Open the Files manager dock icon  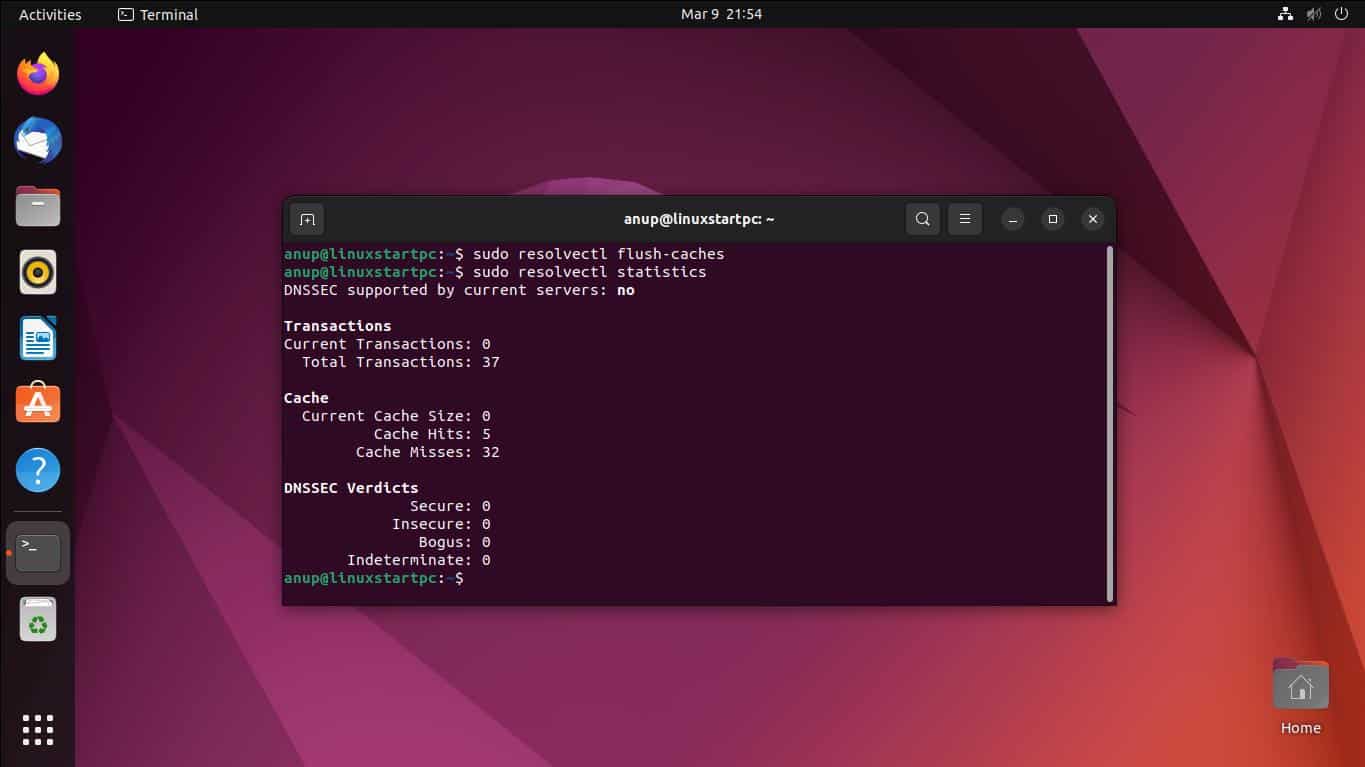(38, 206)
